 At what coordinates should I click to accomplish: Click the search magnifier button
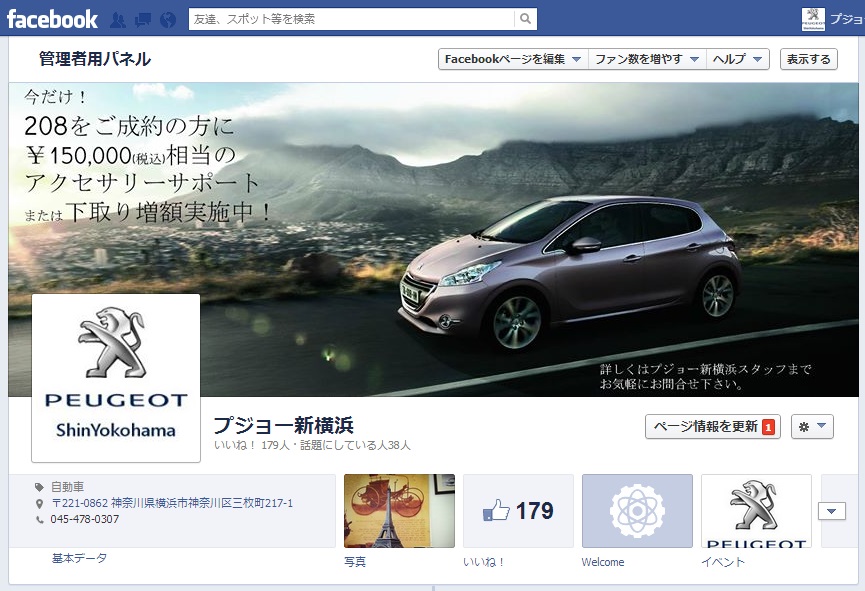point(525,19)
